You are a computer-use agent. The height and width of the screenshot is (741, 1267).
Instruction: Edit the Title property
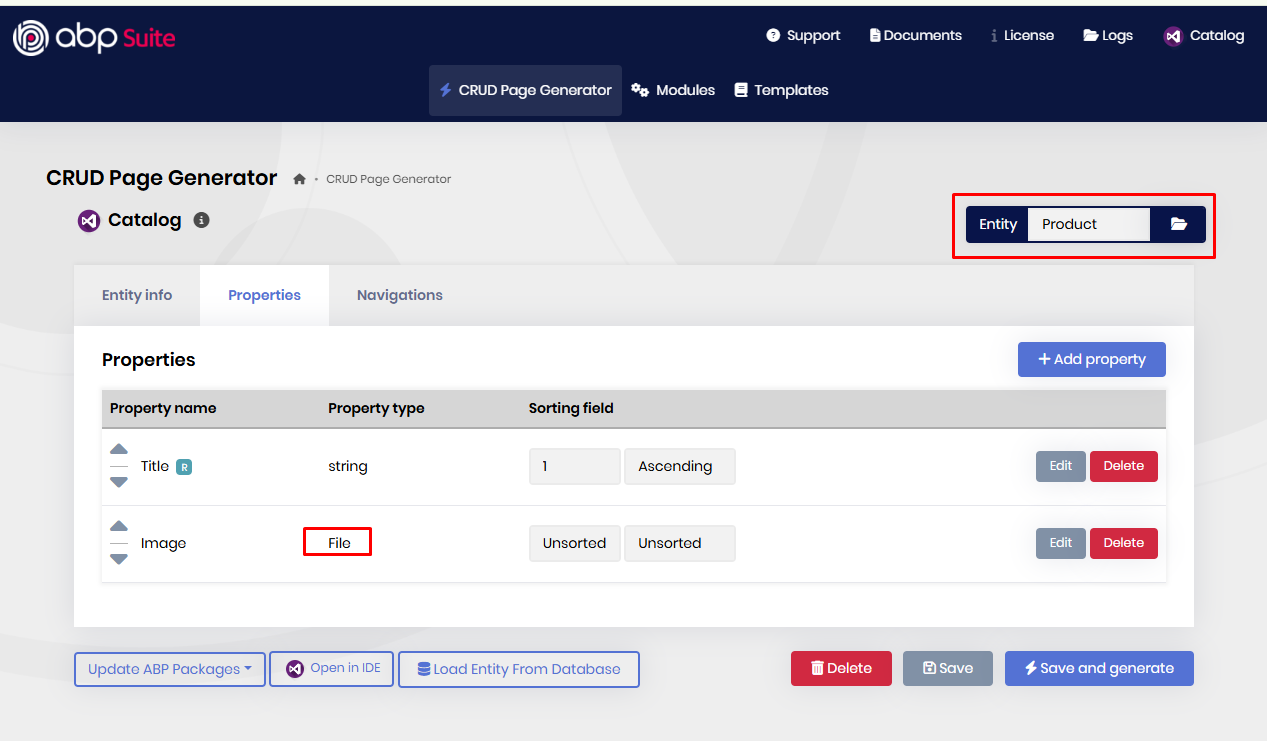[1060, 466]
